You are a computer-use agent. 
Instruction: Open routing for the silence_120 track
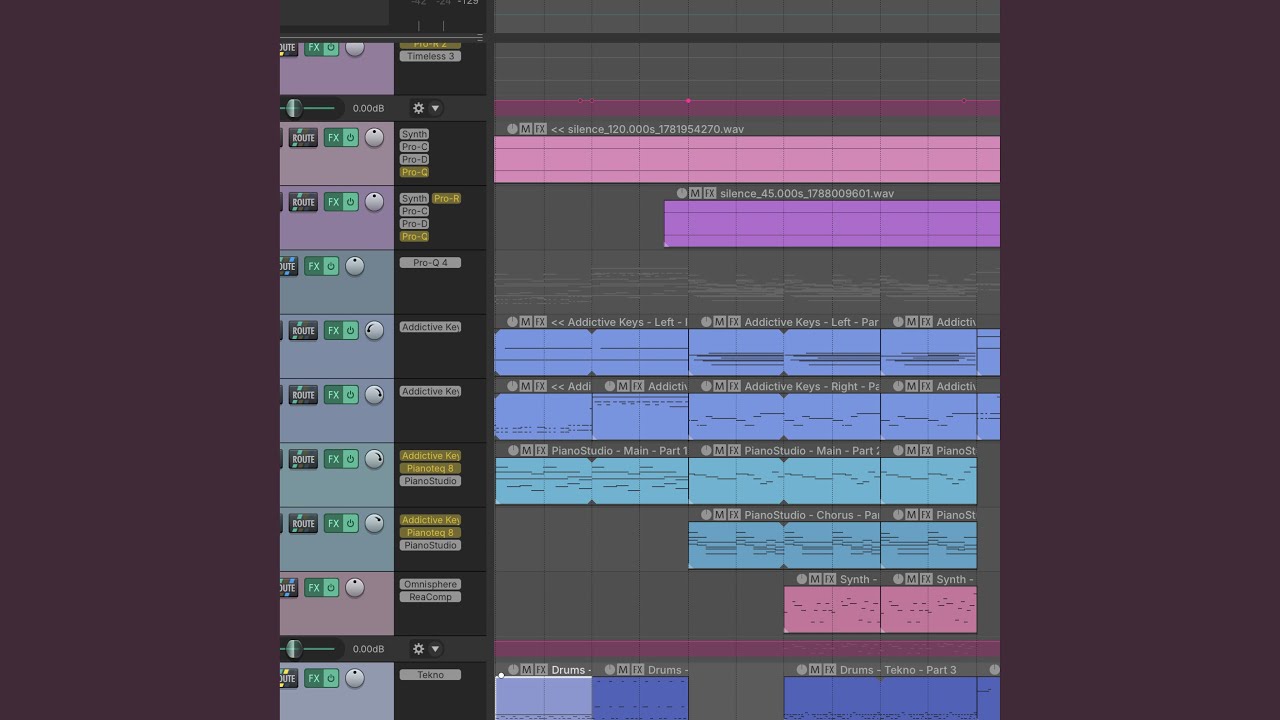303,138
